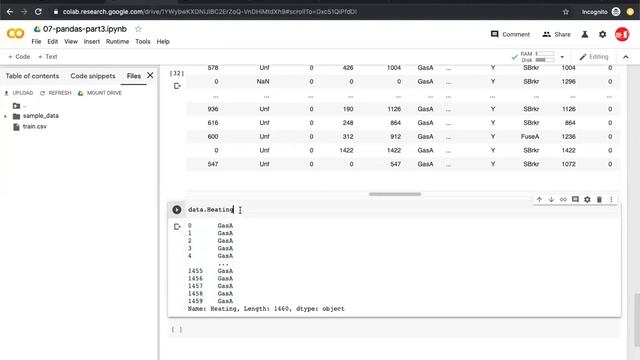Click the Editing mode button
Viewport: 640px width, 360px height.
point(594,57)
